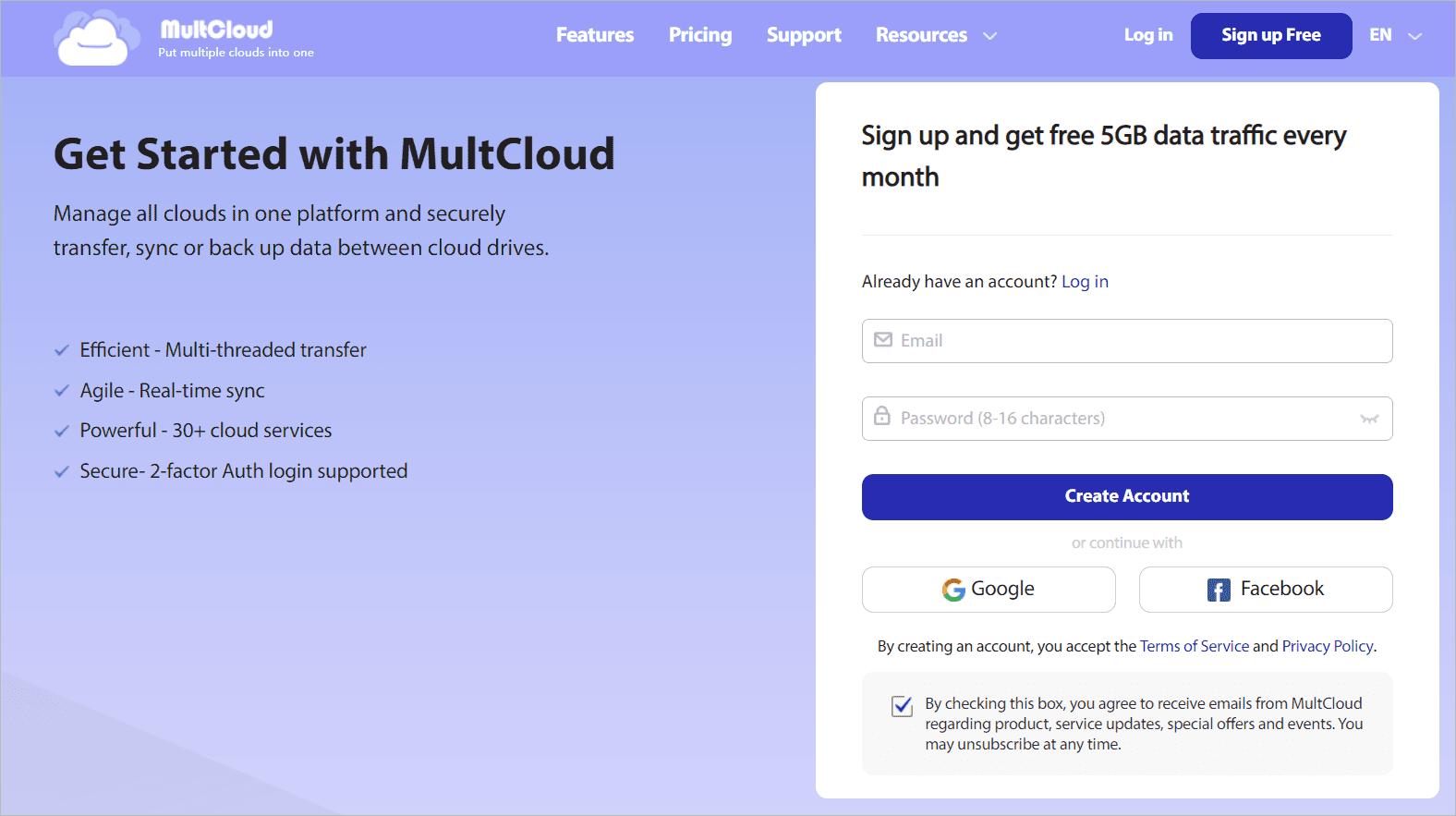Toggle password visibility eye icon

click(x=1369, y=419)
